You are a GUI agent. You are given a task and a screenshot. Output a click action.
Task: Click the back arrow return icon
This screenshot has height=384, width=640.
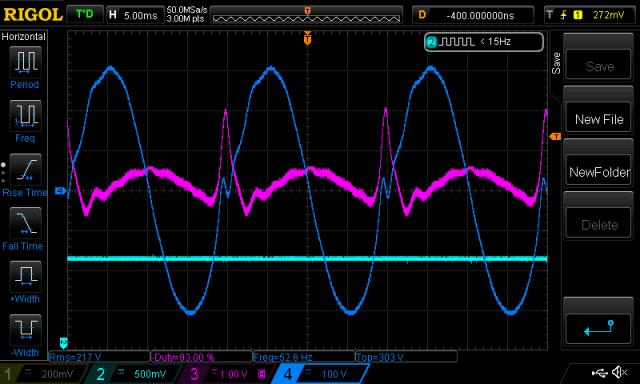pos(599,328)
